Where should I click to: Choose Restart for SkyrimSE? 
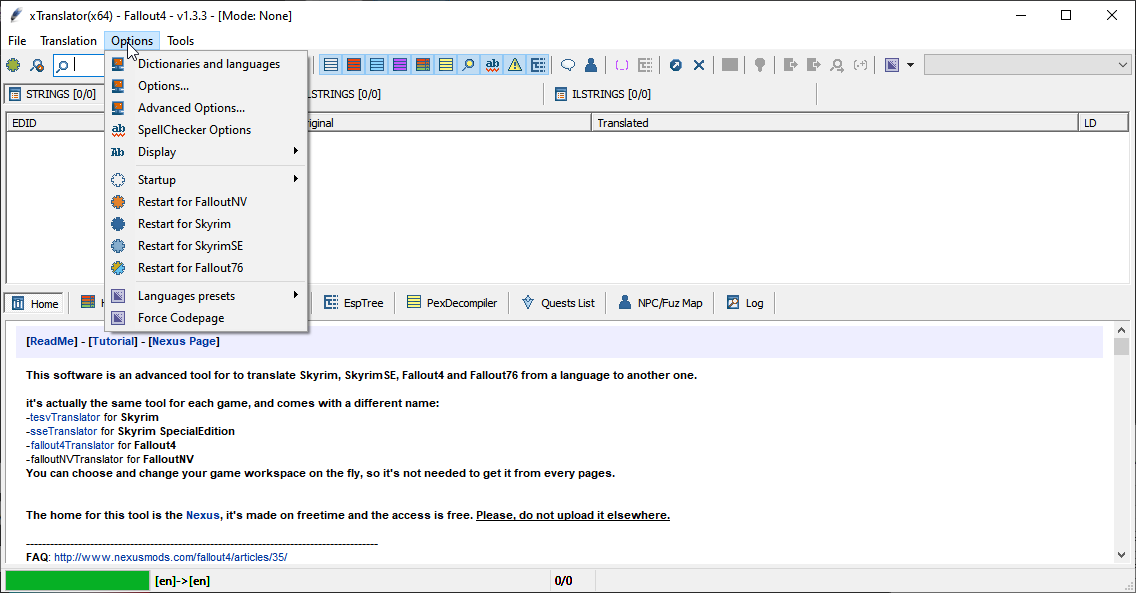[x=206, y=246]
